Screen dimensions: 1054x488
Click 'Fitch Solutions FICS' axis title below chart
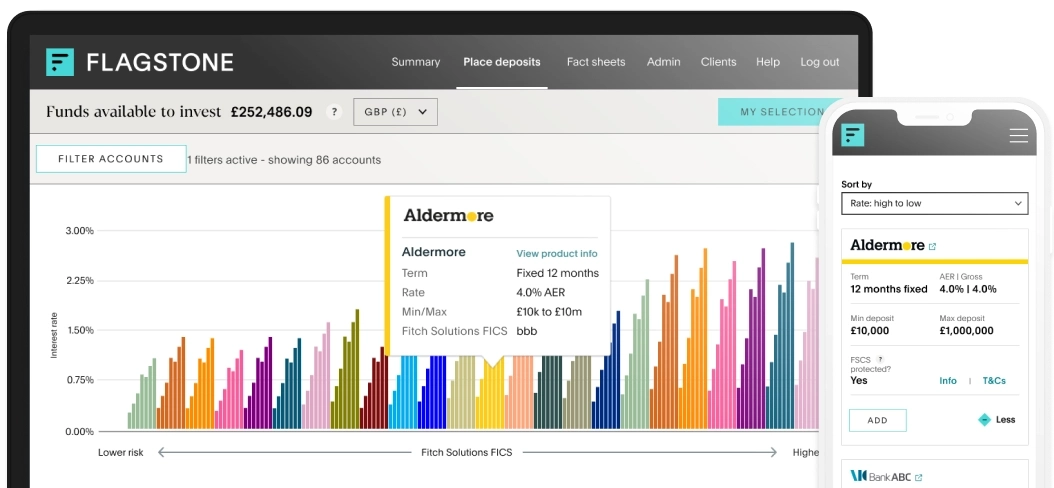(467, 452)
